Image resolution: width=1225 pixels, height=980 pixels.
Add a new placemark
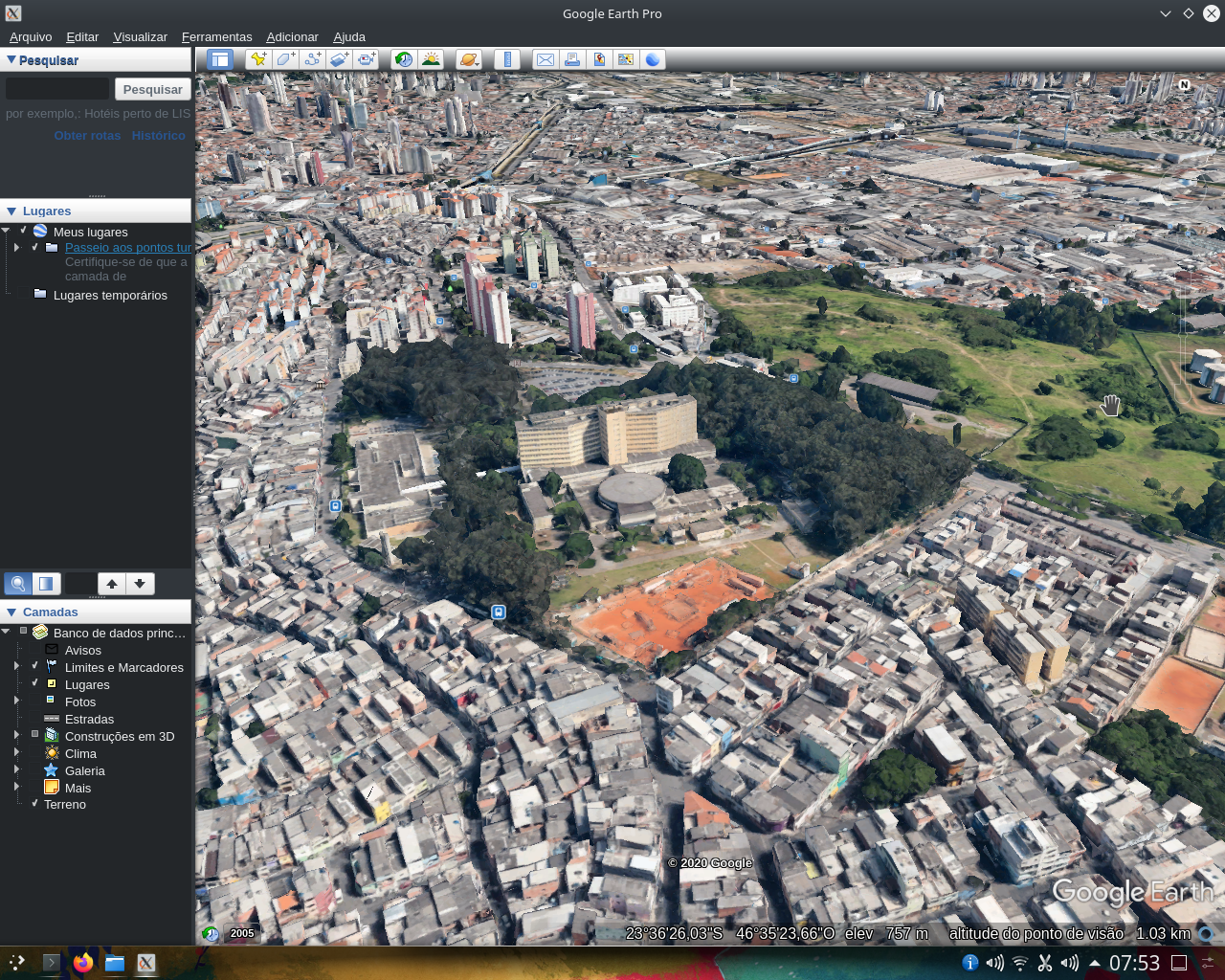pos(258,58)
